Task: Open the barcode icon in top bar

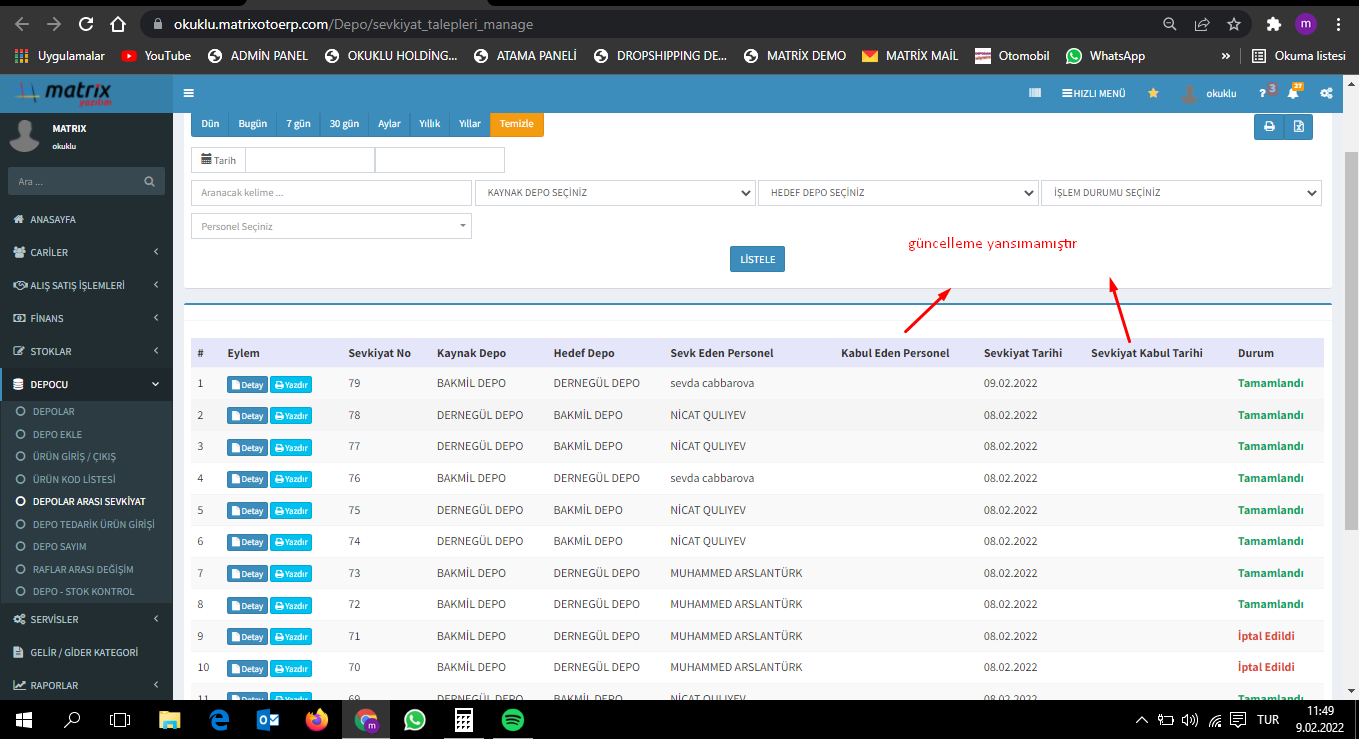Action: pyautogui.click(x=1035, y=93)
